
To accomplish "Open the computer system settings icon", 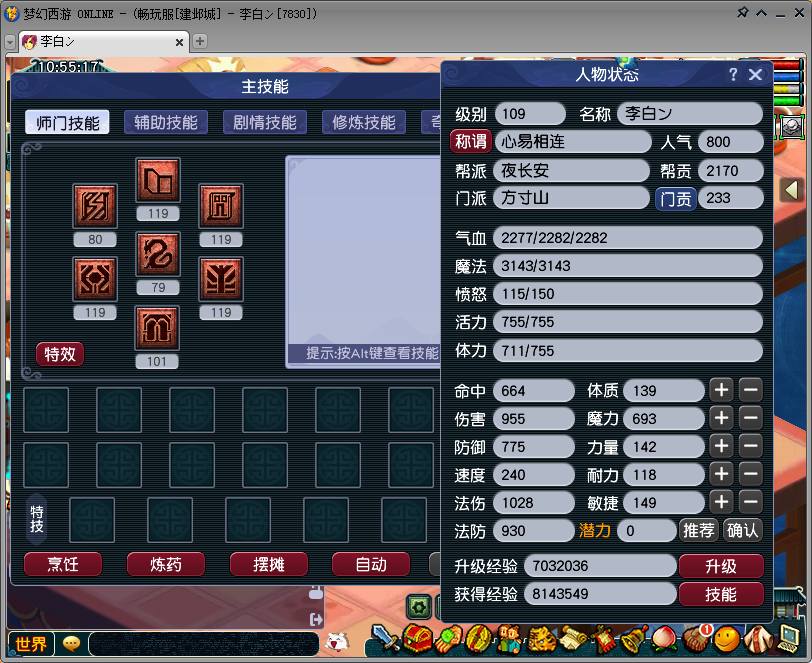I will point(789,639).
